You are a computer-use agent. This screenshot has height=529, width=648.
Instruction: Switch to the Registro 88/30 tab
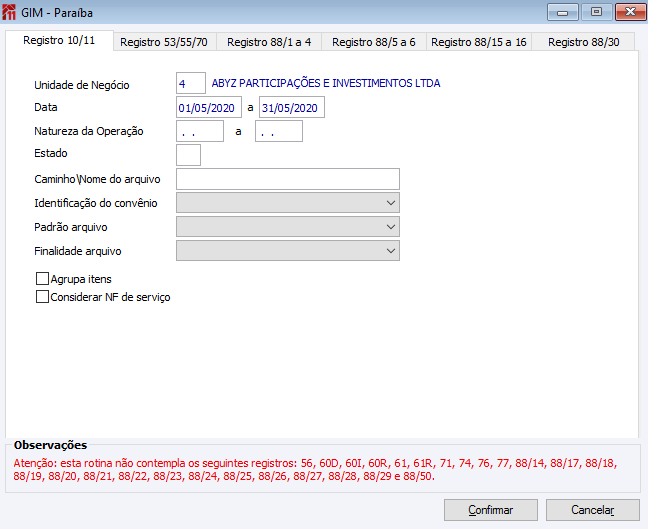point(583,42)
